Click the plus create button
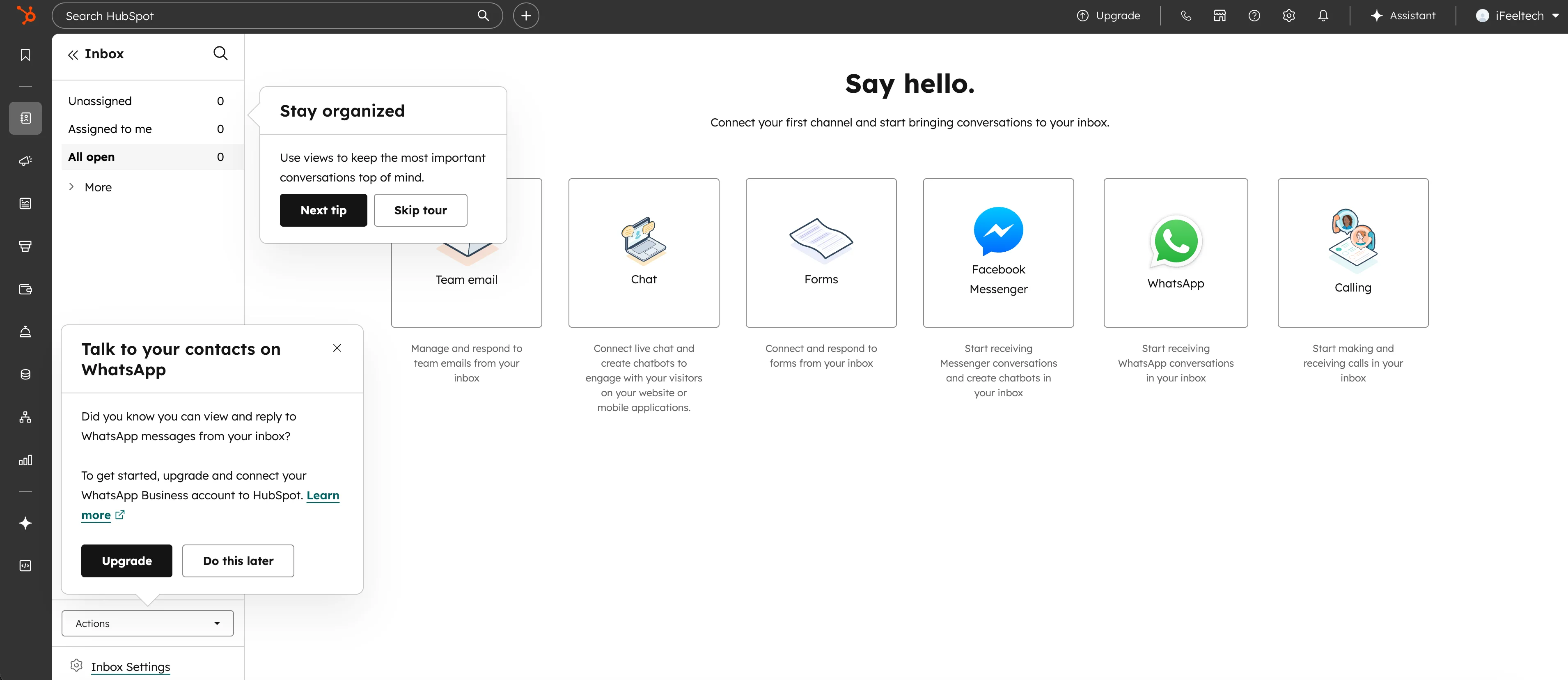 [526, 16]
